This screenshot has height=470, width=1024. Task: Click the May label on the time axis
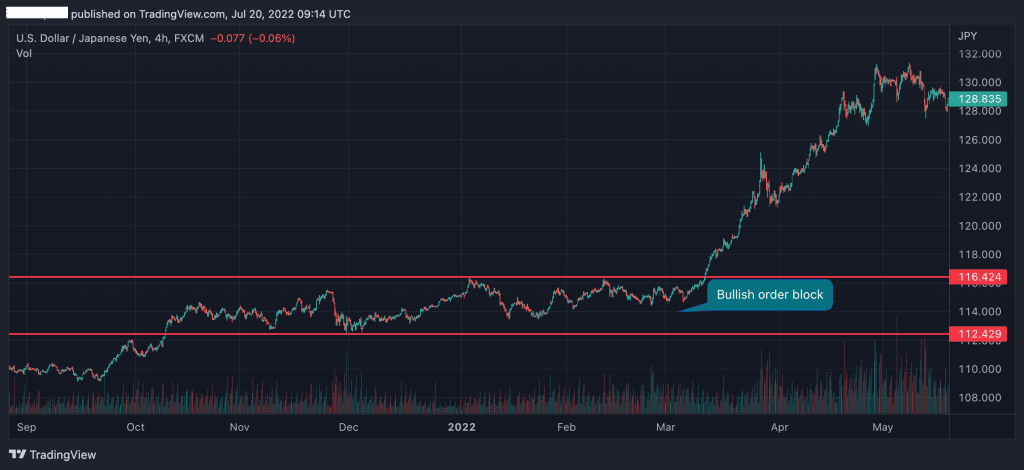coord(883,428)
